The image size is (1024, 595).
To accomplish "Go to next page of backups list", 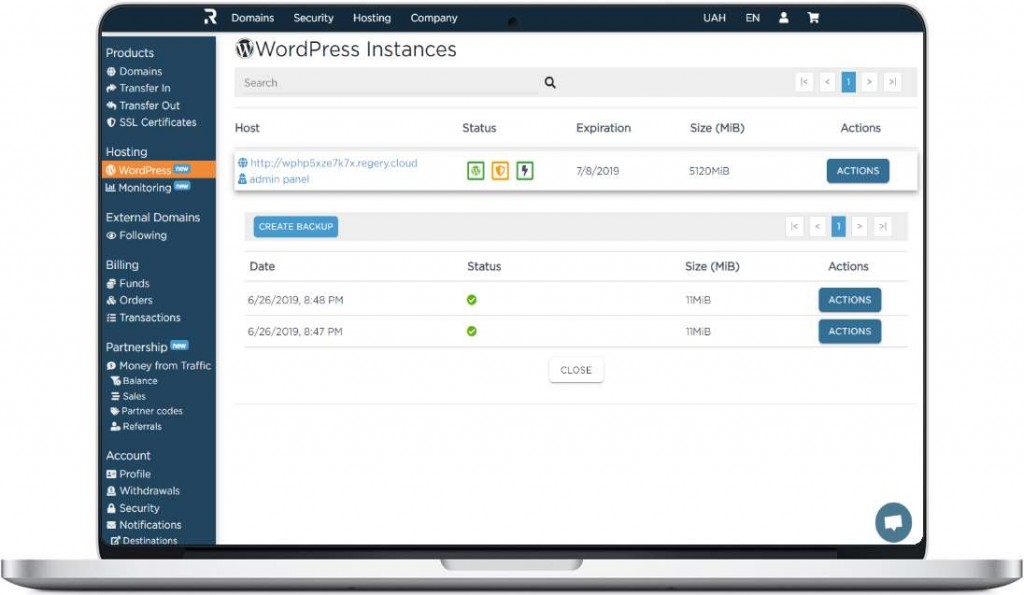I will click(859, 226).
